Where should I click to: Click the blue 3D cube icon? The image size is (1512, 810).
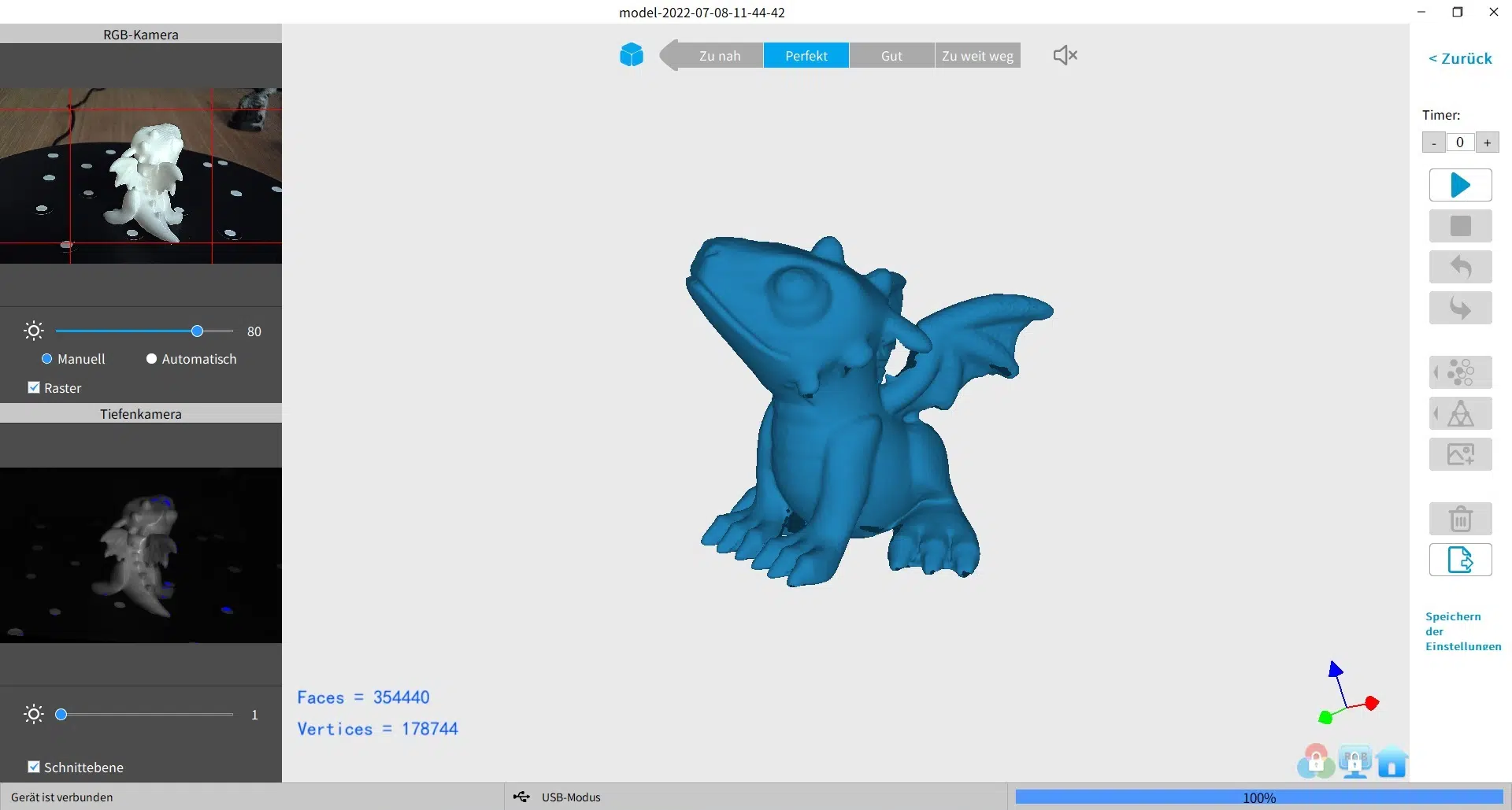point(631,55)
